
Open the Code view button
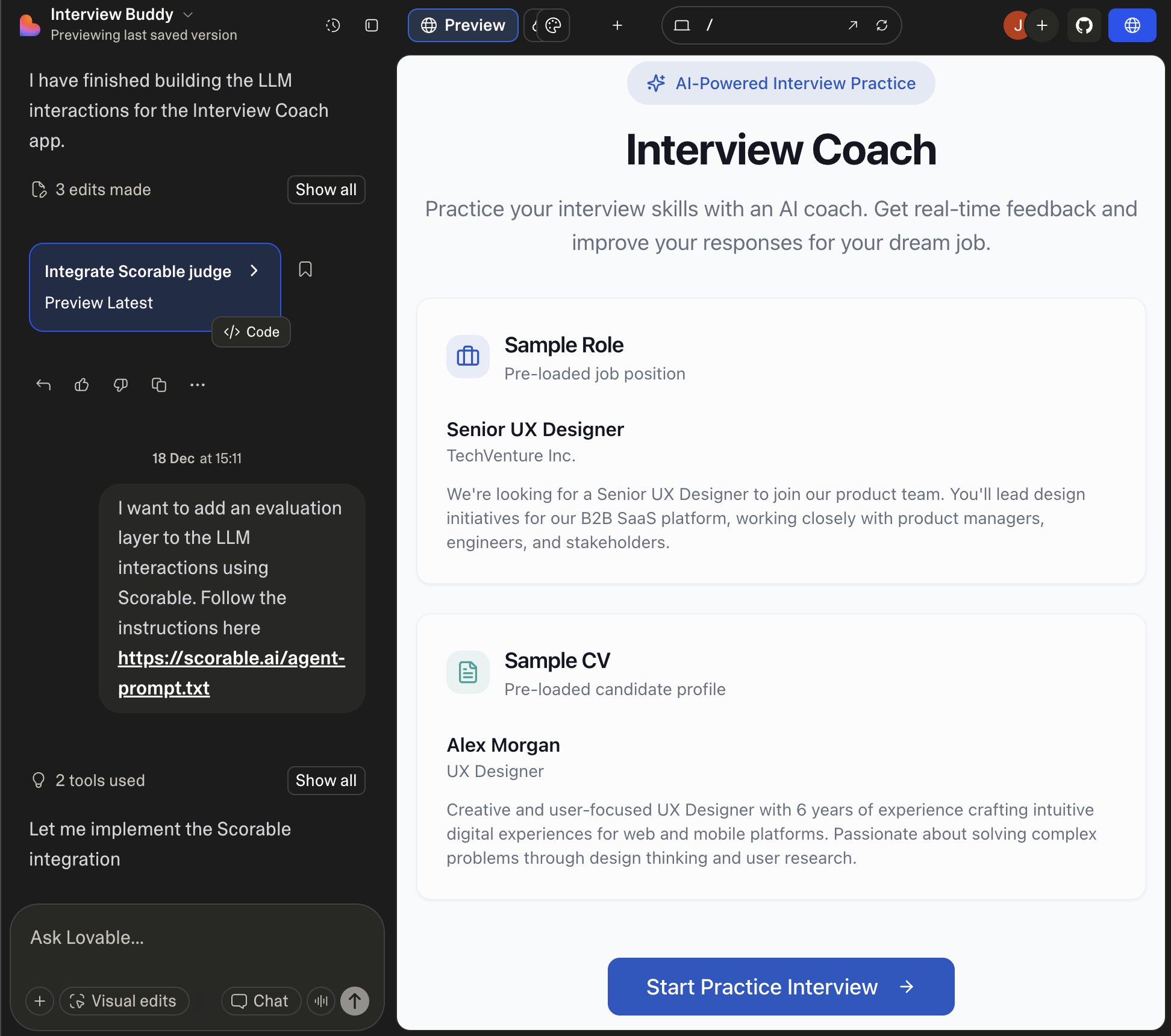click(251, 332)
